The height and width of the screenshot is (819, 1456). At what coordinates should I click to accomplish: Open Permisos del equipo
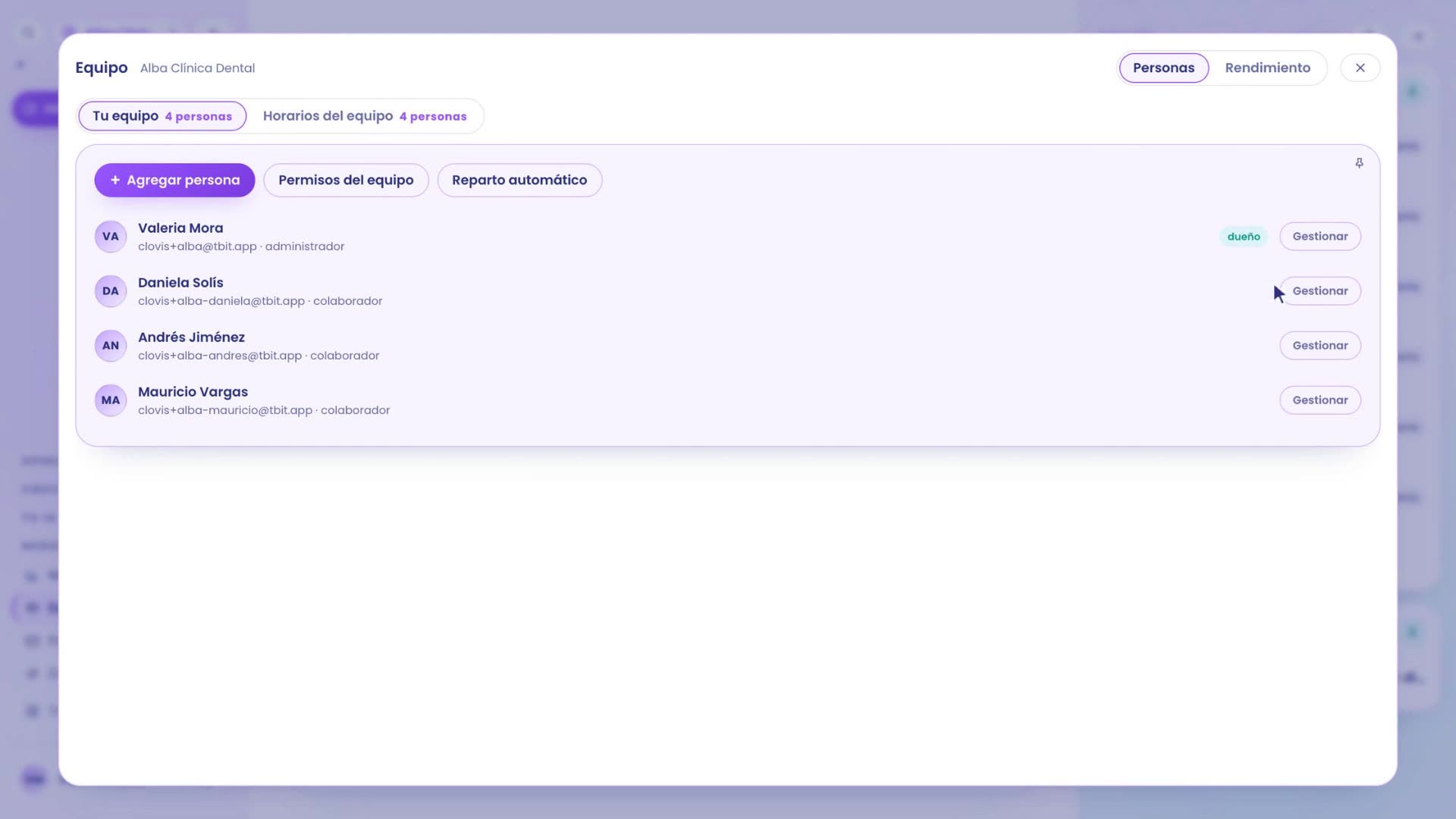(x=346, y=180)
